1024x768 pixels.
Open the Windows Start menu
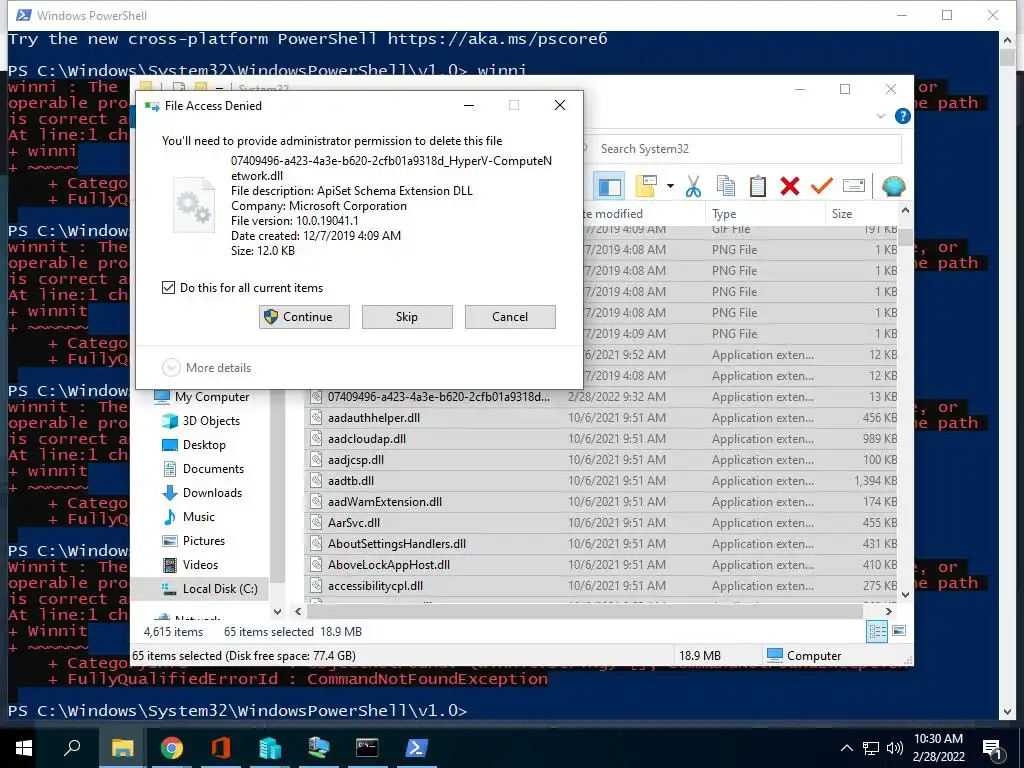(x=24, y=748)
